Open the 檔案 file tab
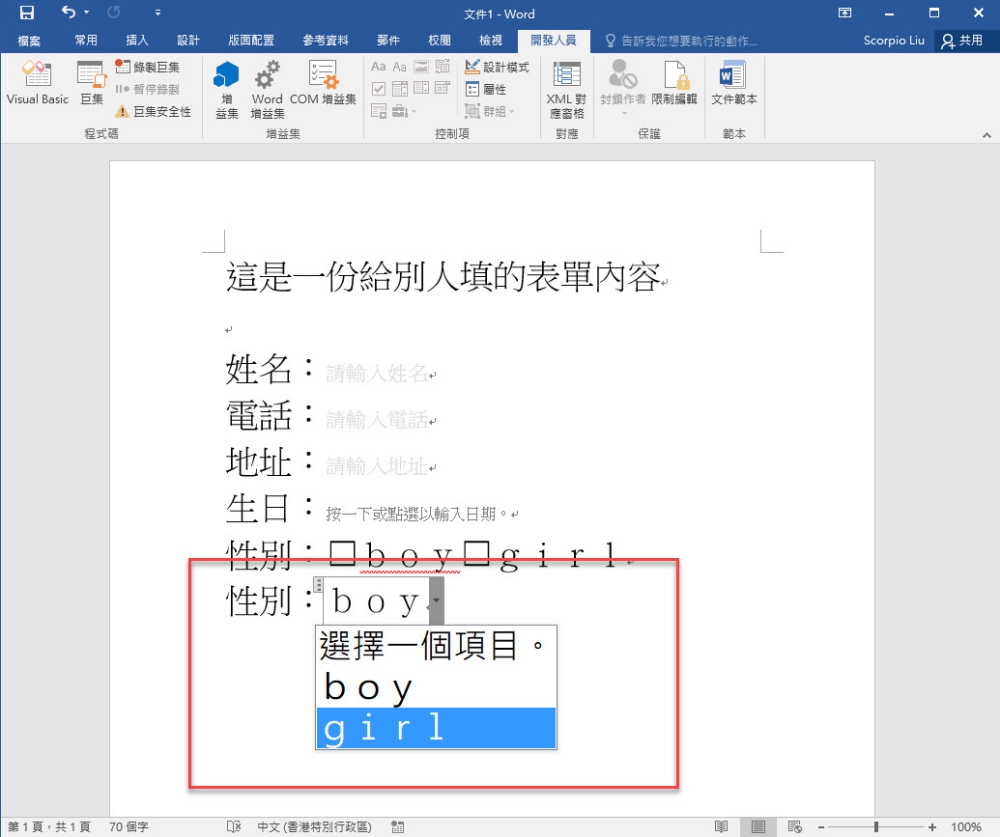The image size is (1000, 837). pyautogui.click(x=29, y=41)
